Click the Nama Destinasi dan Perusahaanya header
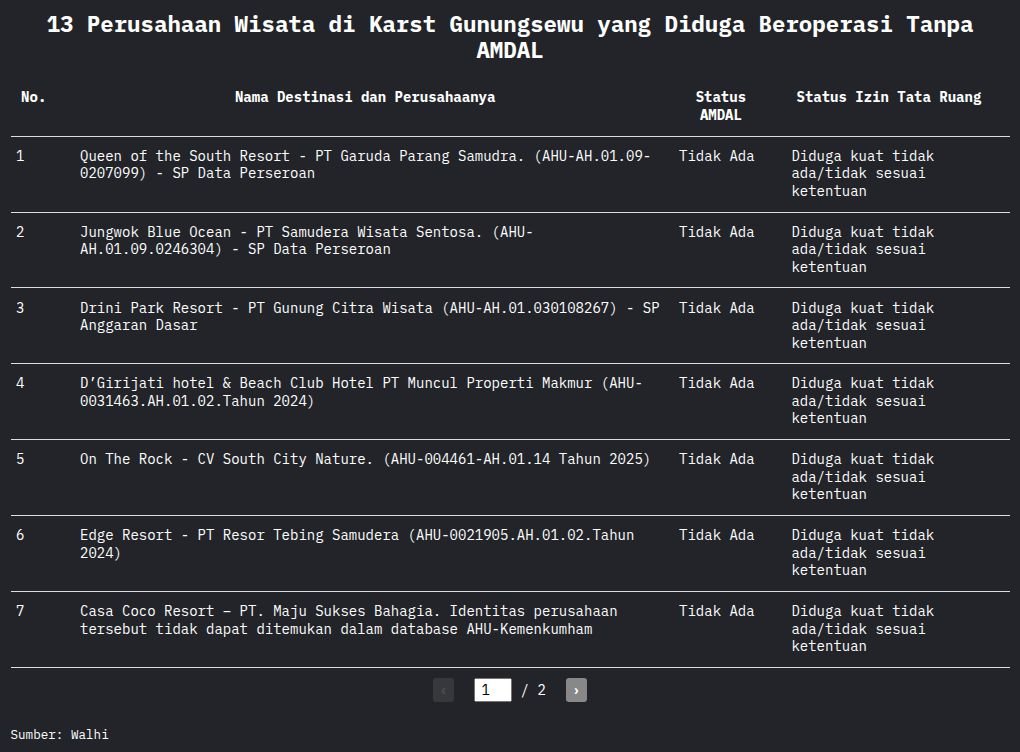 pyautogui.click(x=365, y=97)
